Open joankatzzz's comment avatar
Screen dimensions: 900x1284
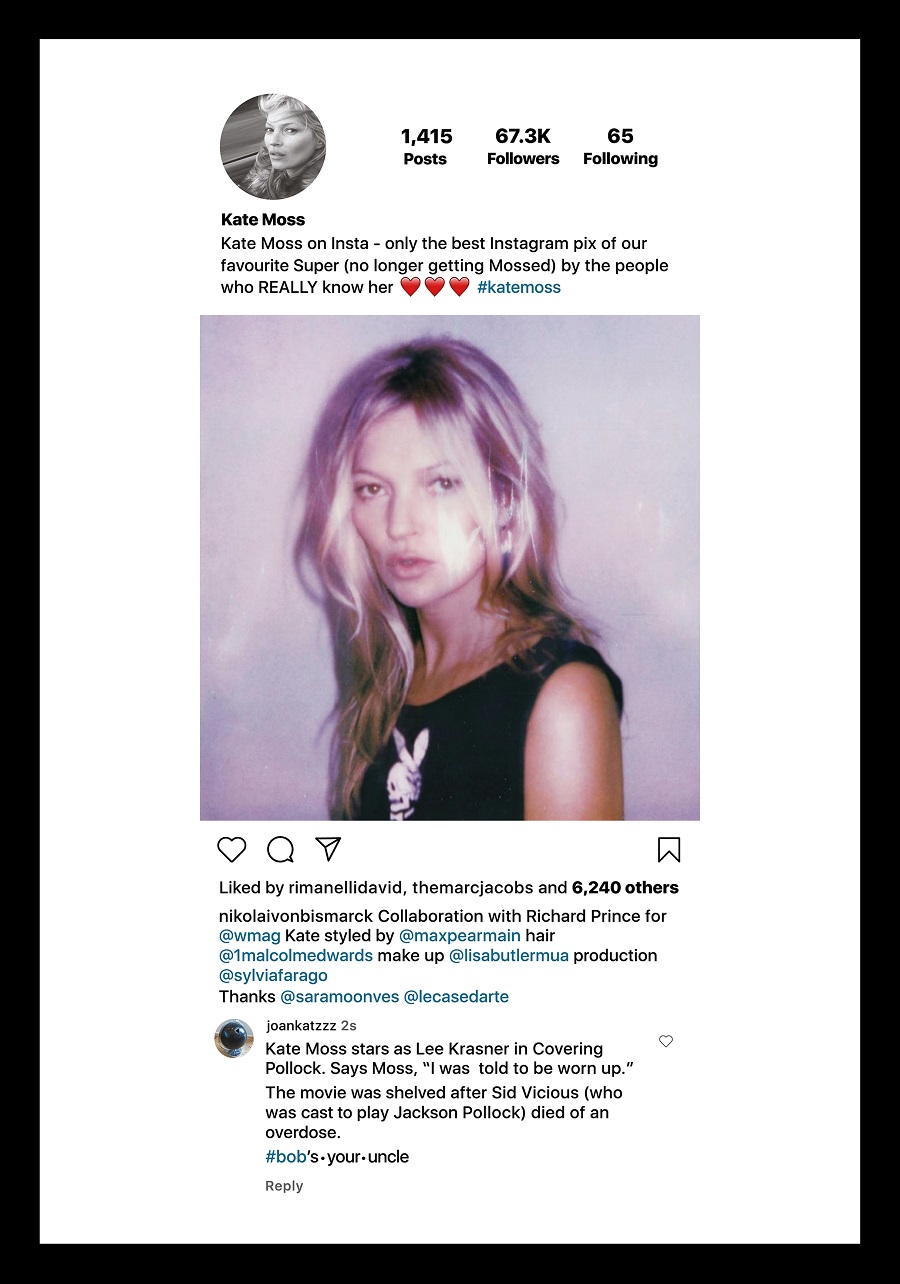point(234,1038)
